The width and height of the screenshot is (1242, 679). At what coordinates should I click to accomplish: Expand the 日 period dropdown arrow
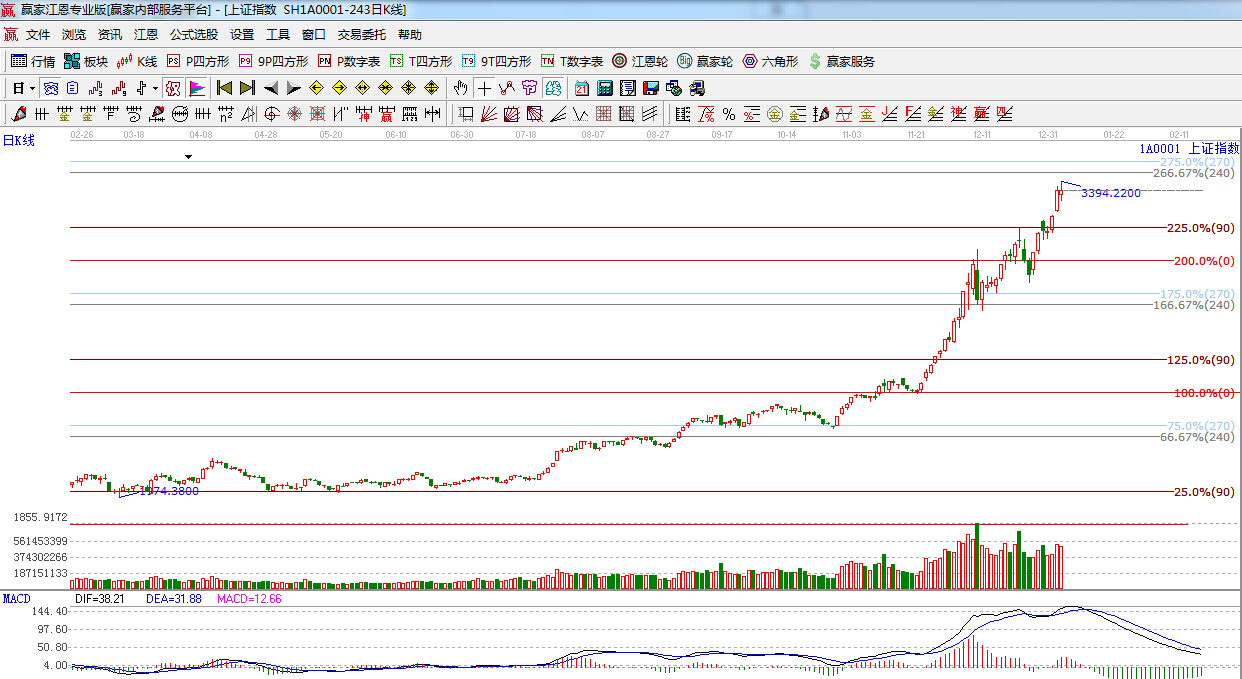pos(32,88)
